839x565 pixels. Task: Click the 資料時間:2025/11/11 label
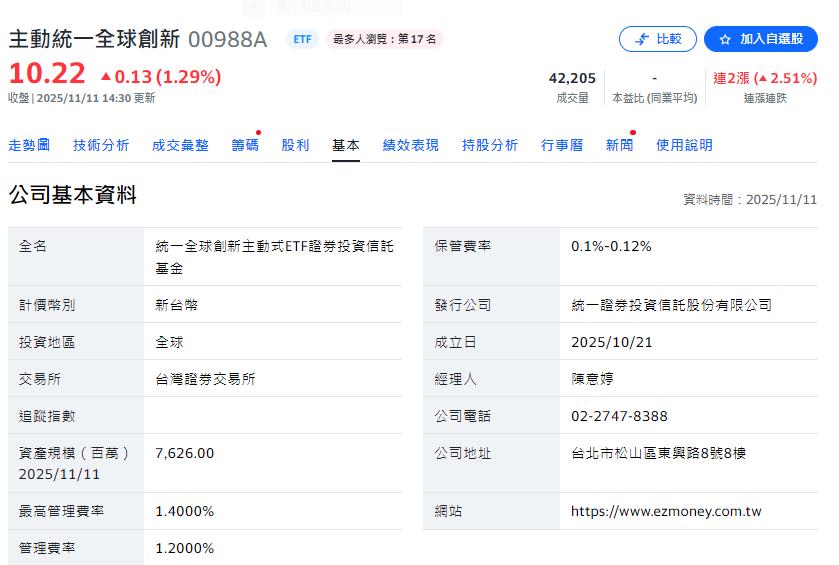[750, 200]
